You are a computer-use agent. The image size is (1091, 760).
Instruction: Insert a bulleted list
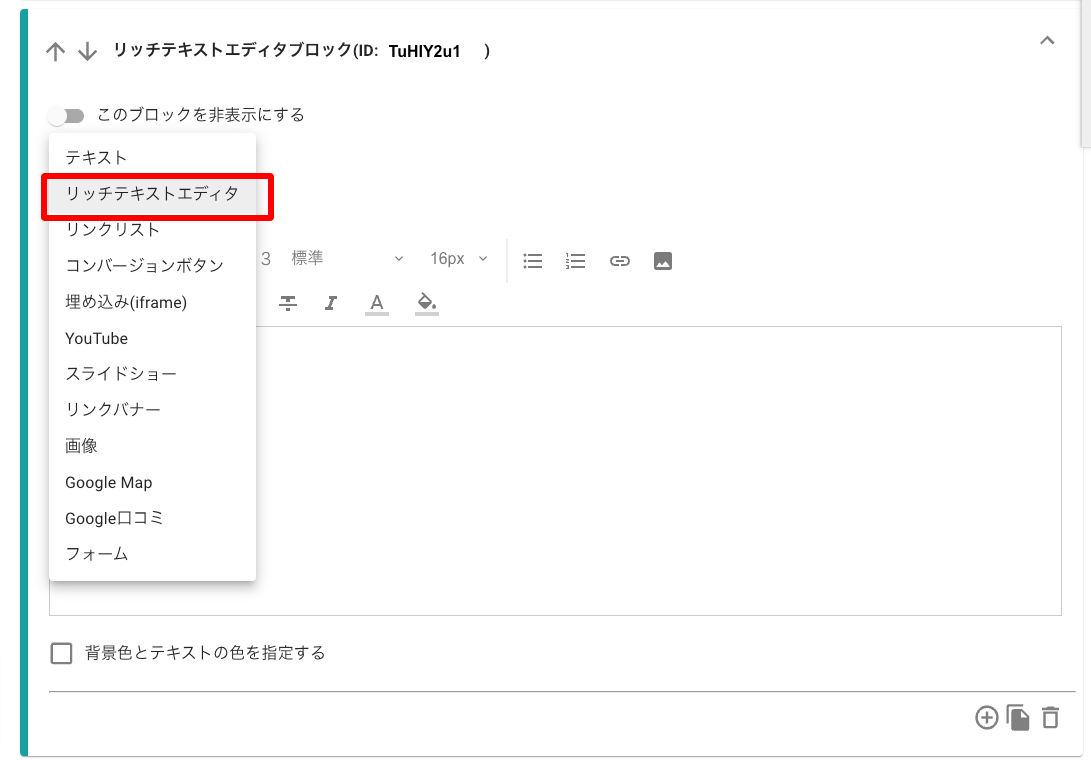(x=533, y=260)
